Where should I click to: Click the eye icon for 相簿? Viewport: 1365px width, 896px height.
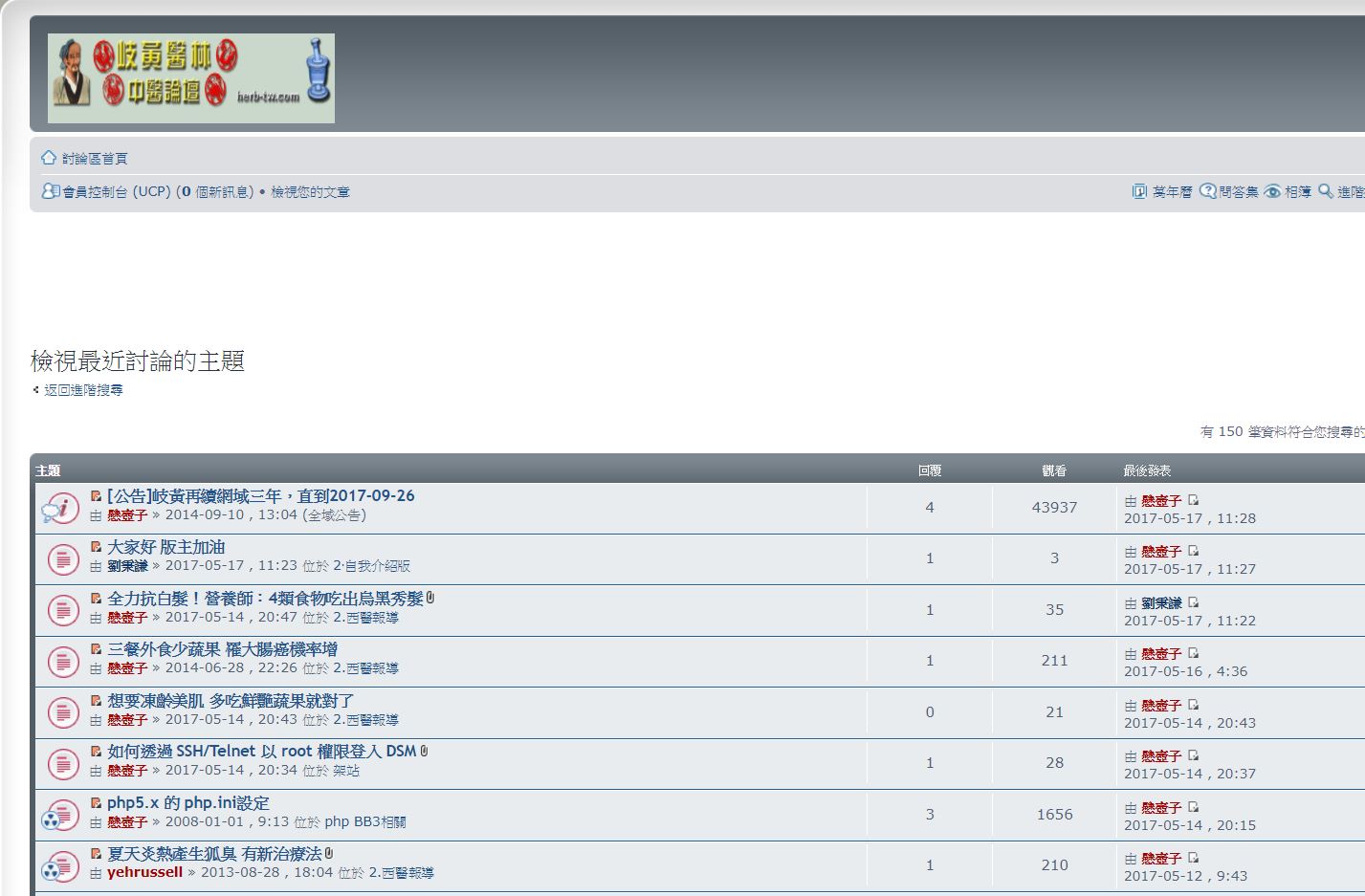tap(1272, 191)
